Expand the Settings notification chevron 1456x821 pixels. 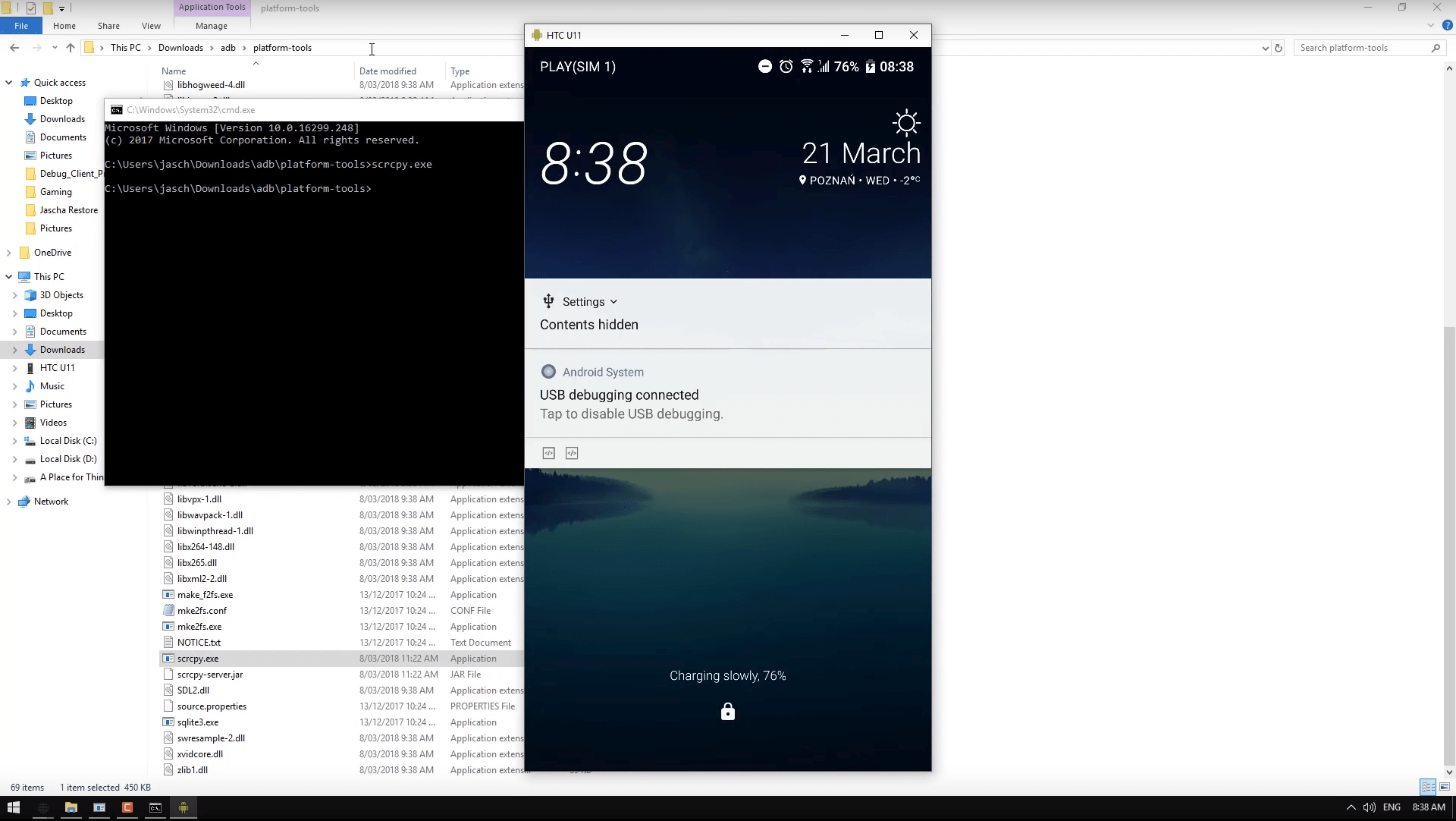(x=613, y=302)
